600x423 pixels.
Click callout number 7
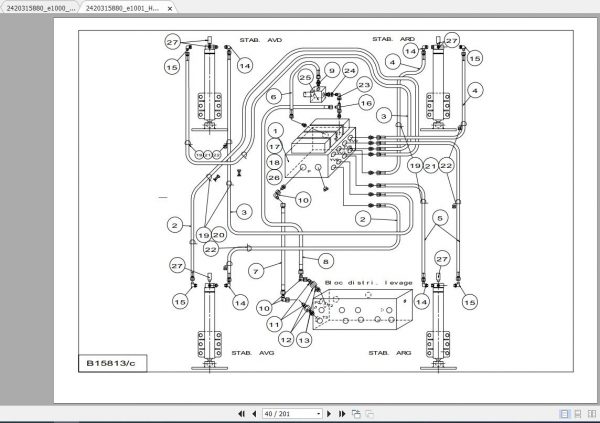click(256, 272)
